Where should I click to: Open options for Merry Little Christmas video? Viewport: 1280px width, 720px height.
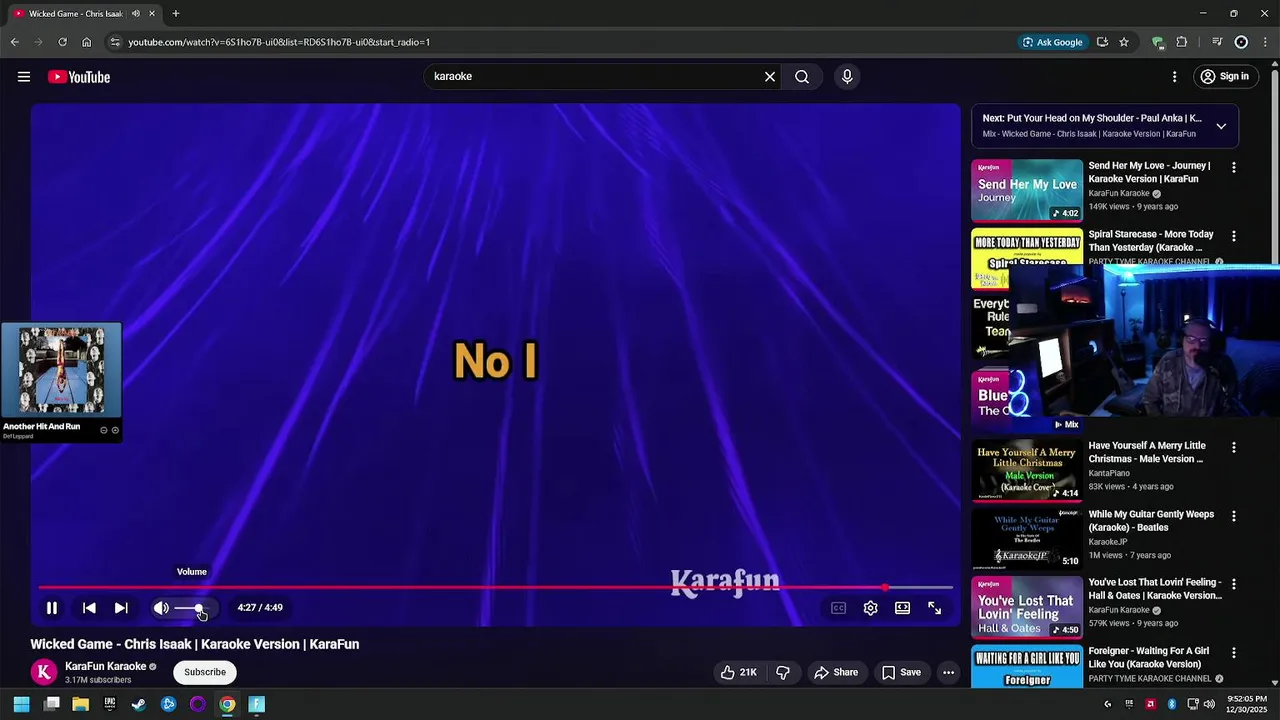tap(1234, 448)
